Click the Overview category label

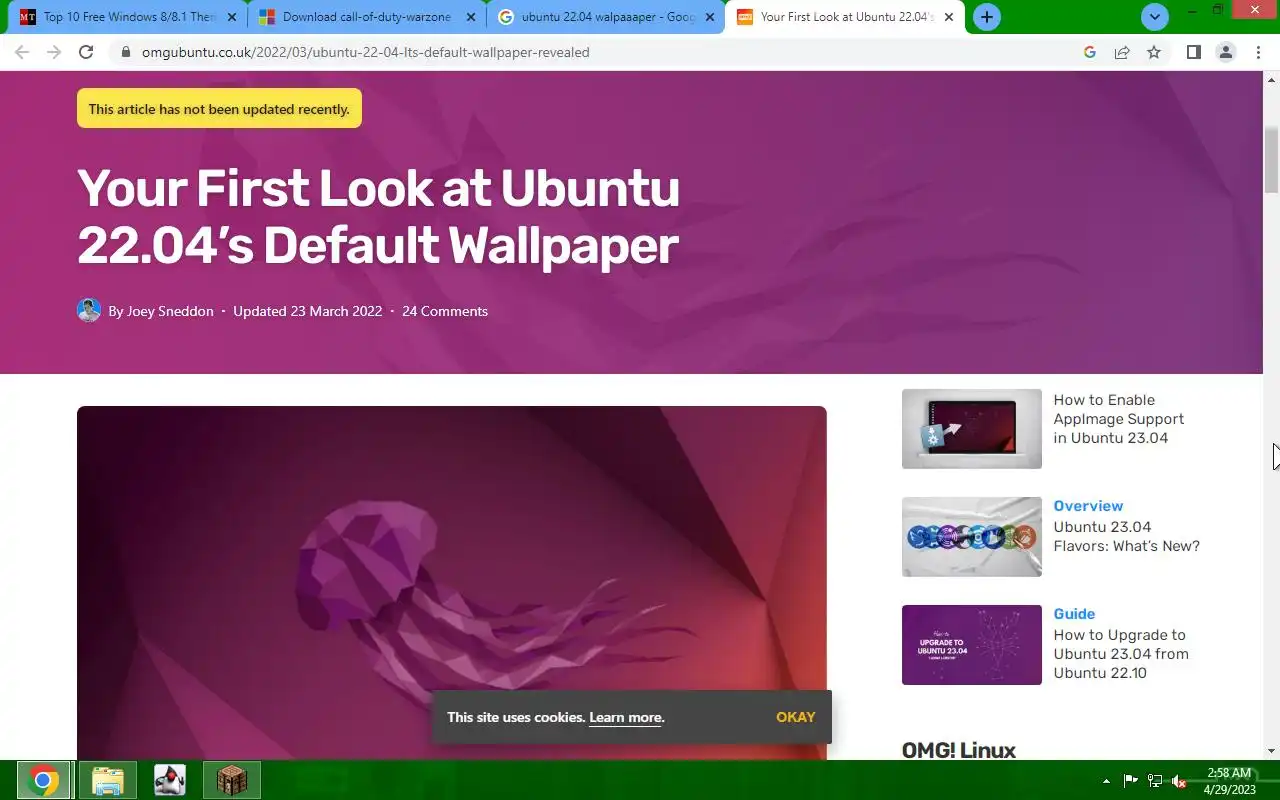[1088, 506]
